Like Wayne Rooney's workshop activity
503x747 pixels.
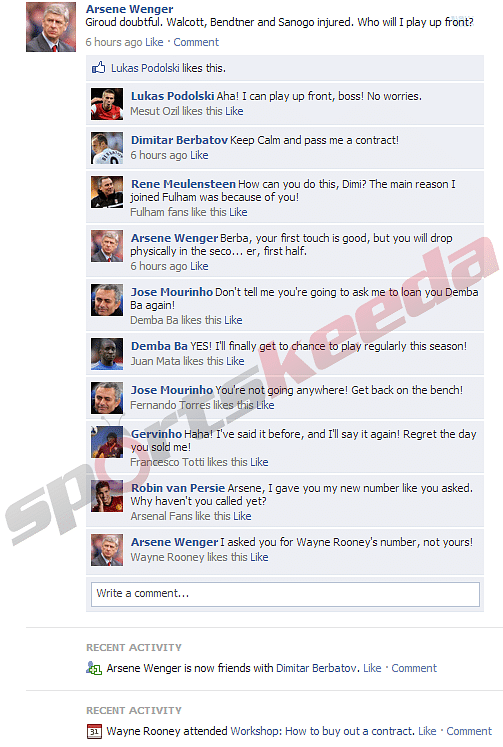(427, 731)
